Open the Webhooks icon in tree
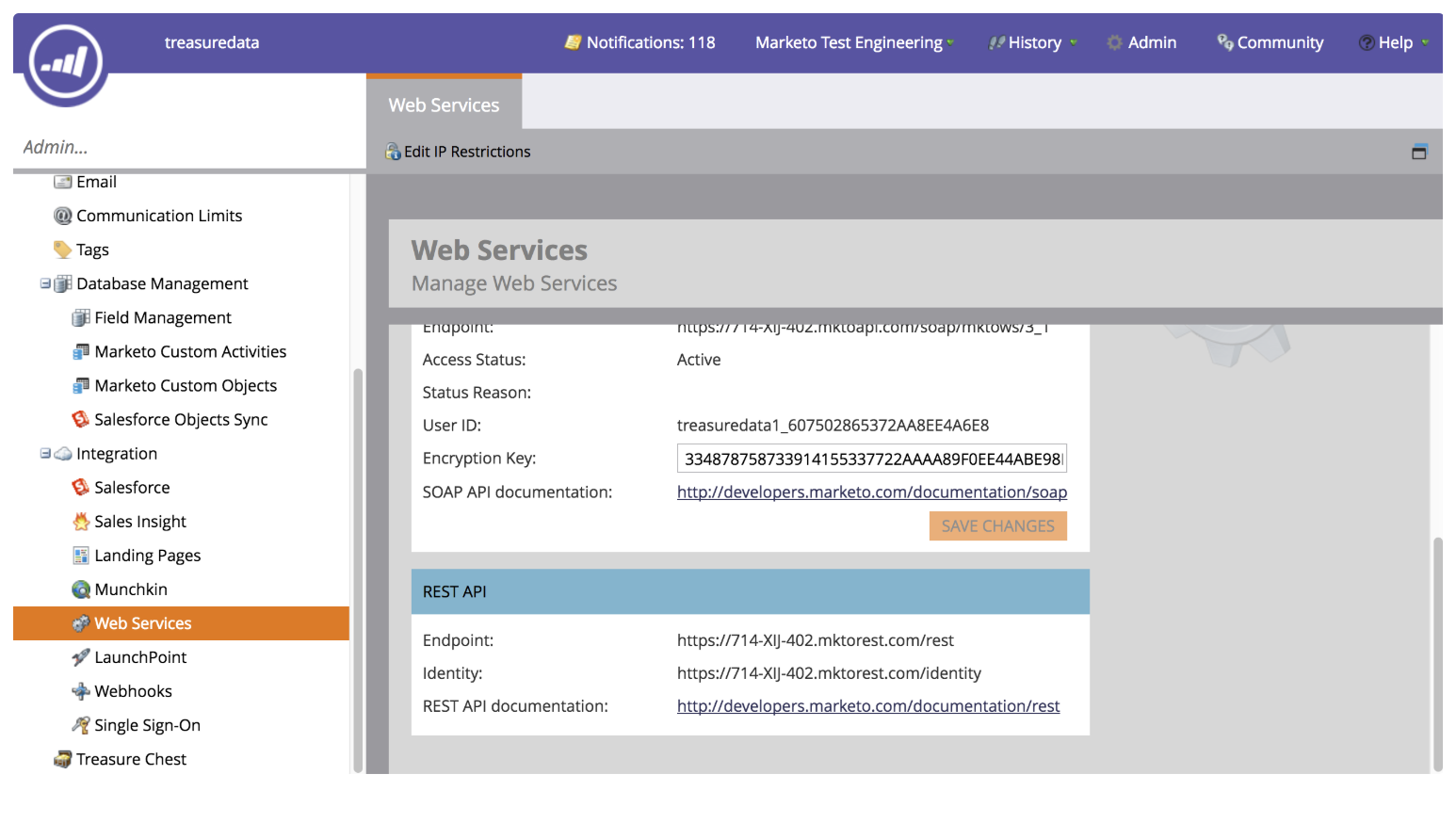 tap(81, 691)
